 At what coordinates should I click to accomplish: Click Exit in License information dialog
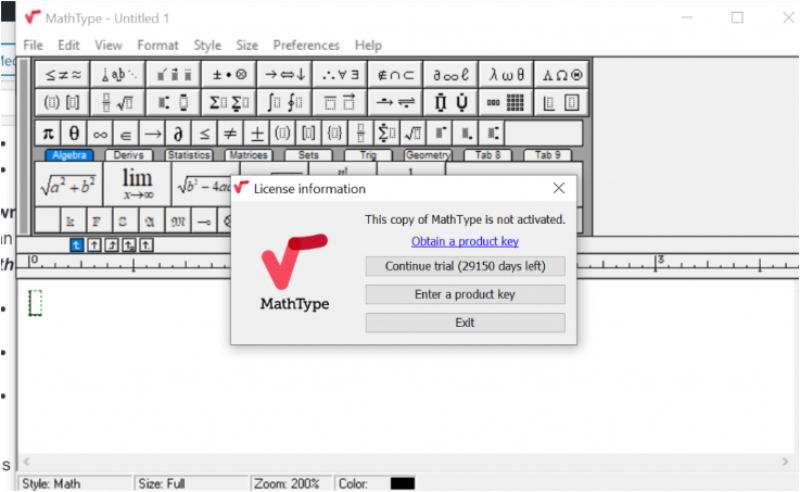tap(465, 323)
